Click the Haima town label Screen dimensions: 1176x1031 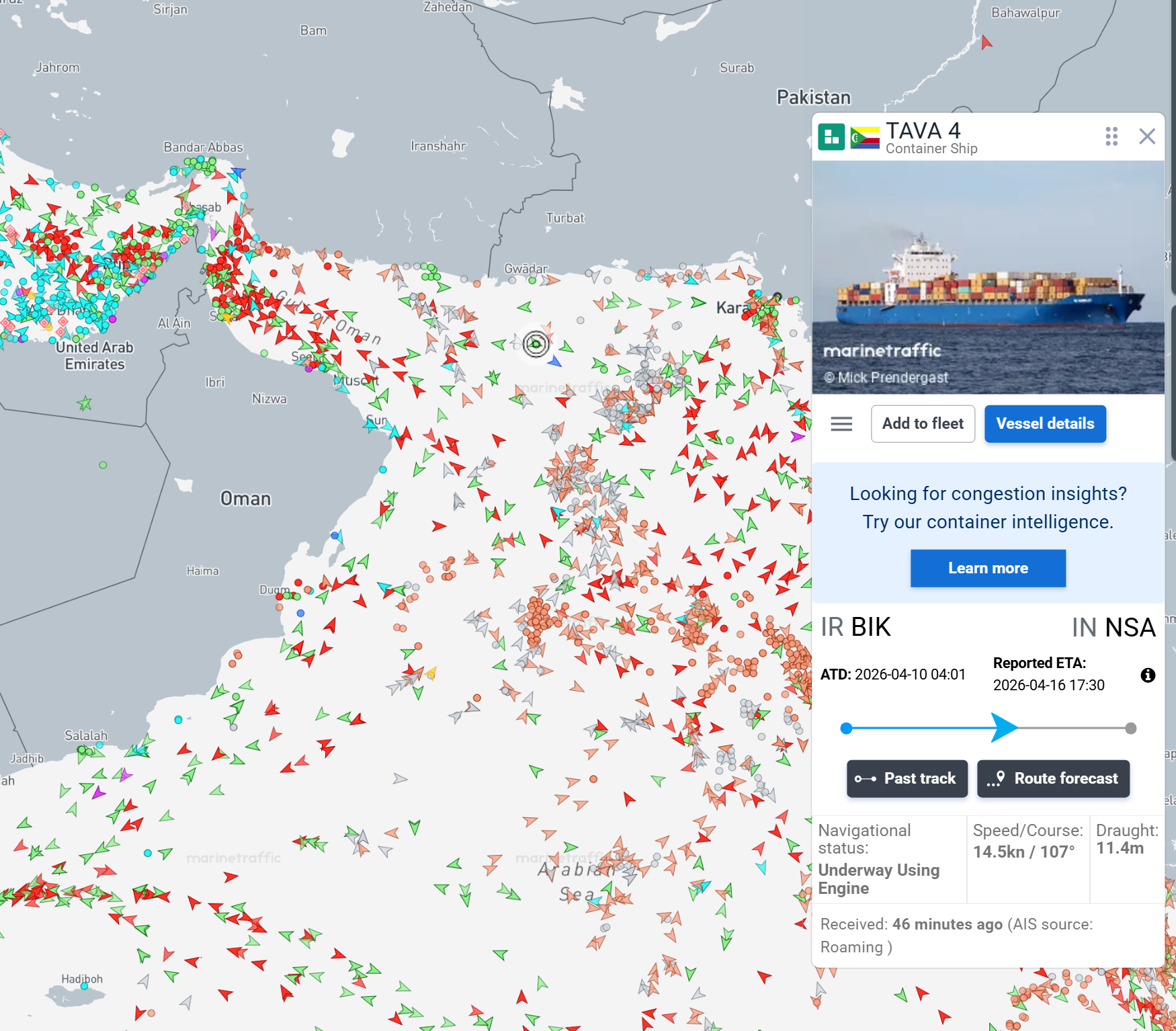(202, 571)
